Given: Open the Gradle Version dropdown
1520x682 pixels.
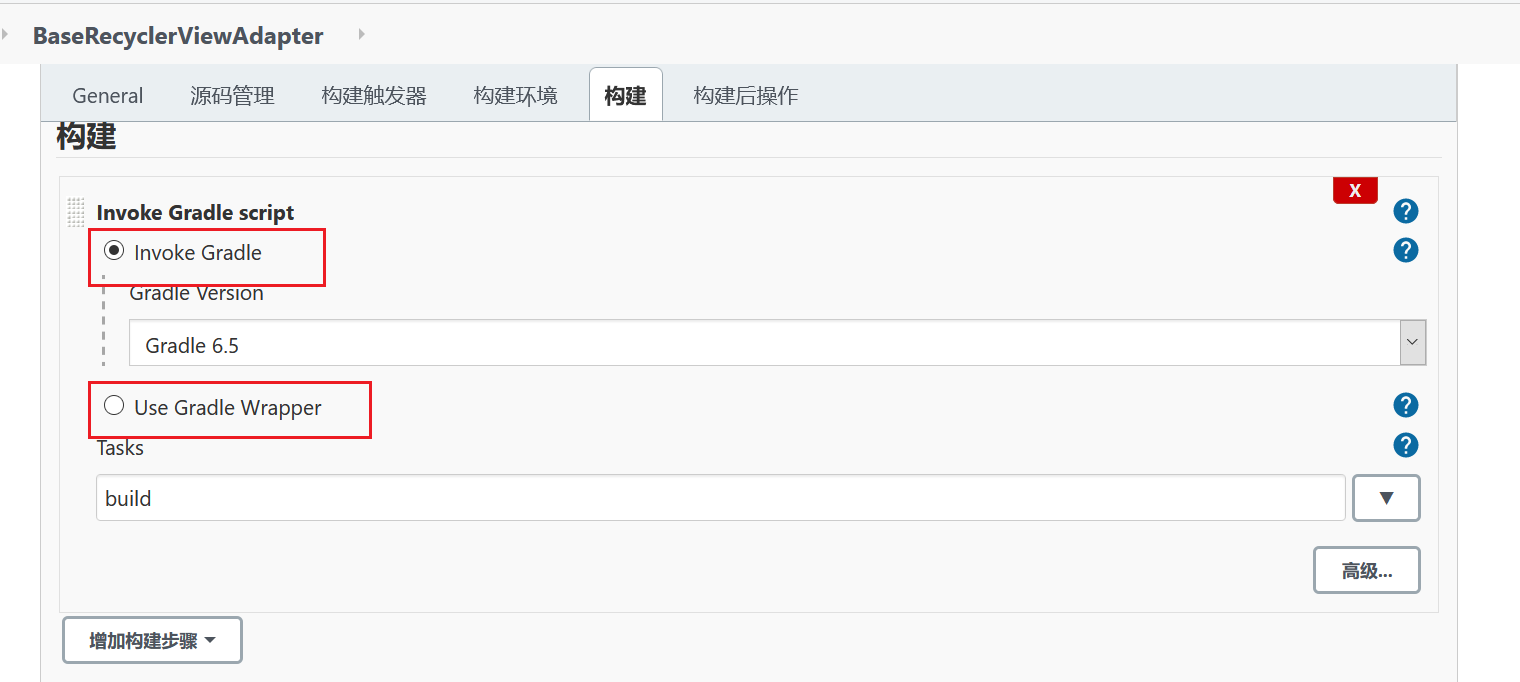Looking at the screenshot, I should pyautogui.click(x=1412, y=341).
